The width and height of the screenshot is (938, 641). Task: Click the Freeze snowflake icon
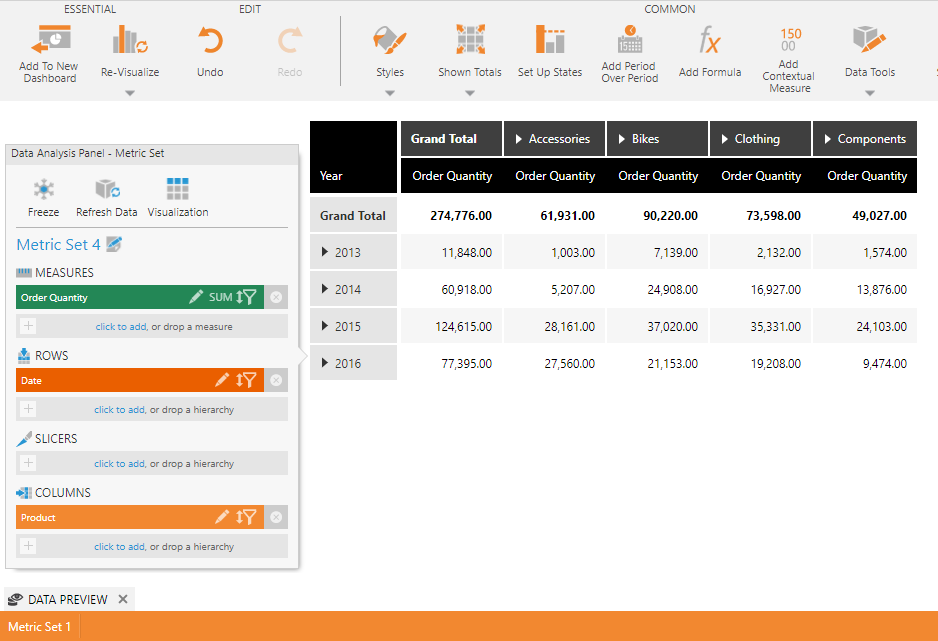(x=44, y=190)
